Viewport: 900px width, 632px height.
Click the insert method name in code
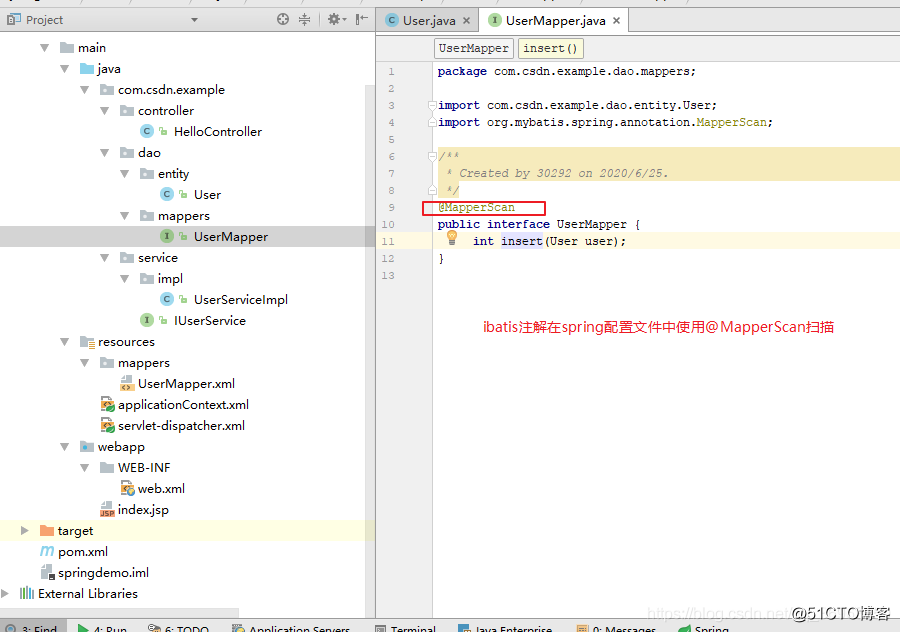point(521,241)
